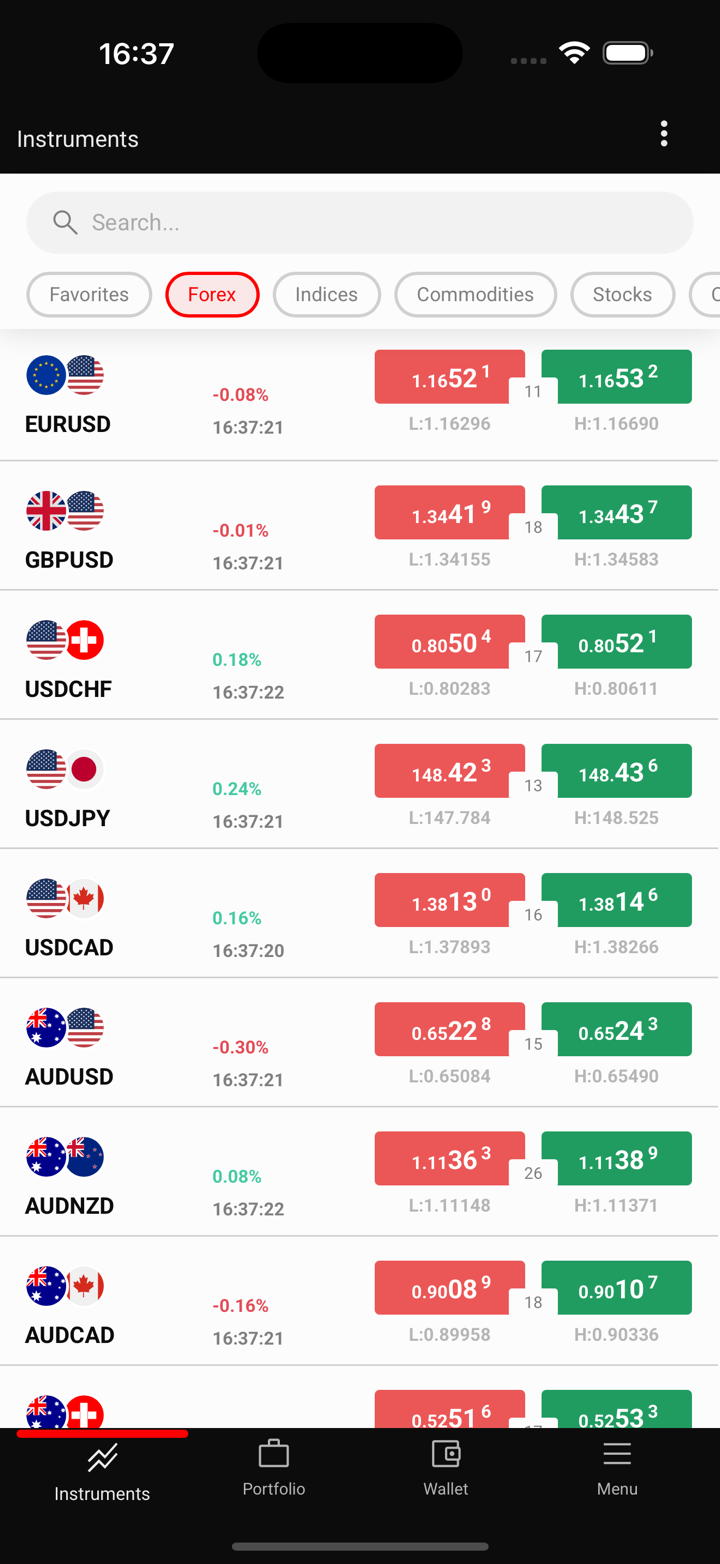Switch to the Indices category
The width and height of the screenshot is (720, 1564).
point(326,295)
